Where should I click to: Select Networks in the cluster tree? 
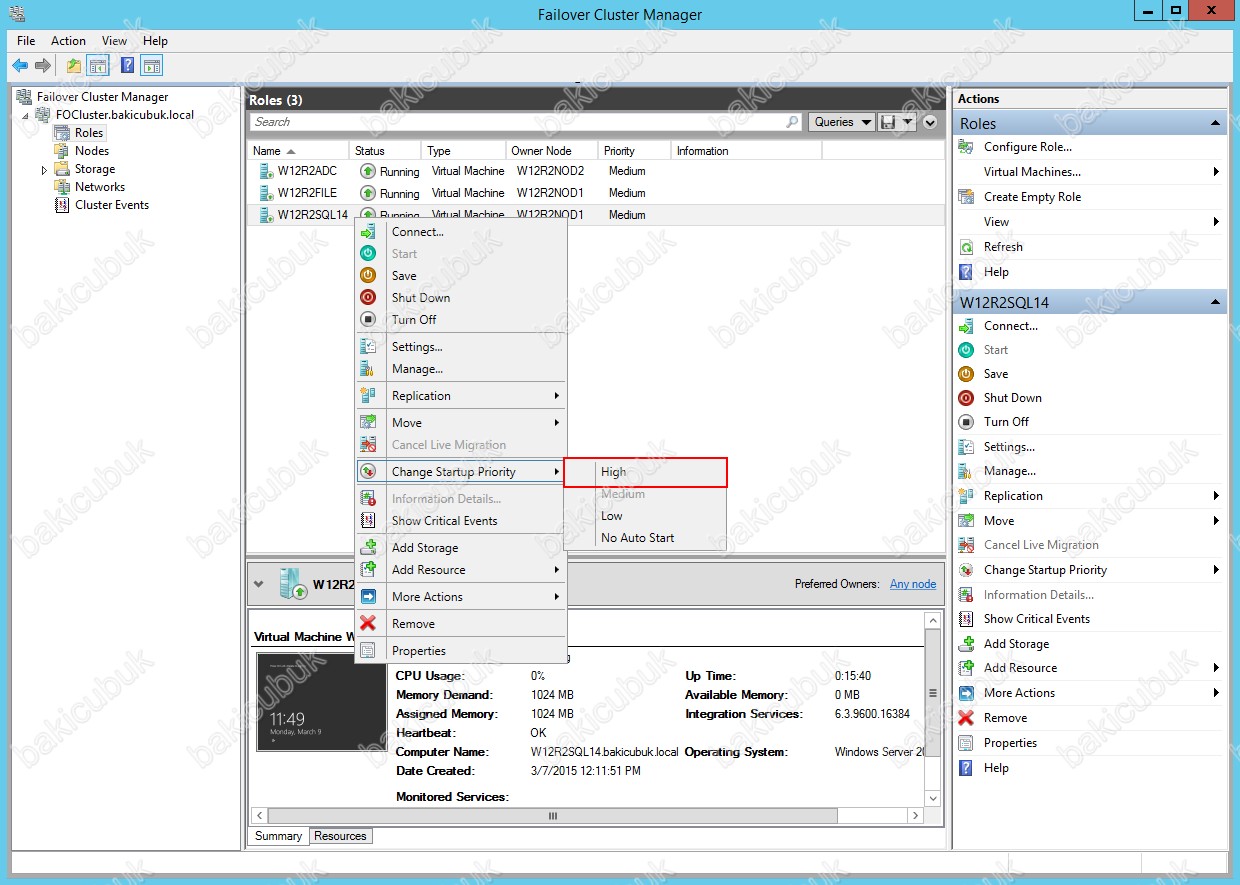click(100, 187)
